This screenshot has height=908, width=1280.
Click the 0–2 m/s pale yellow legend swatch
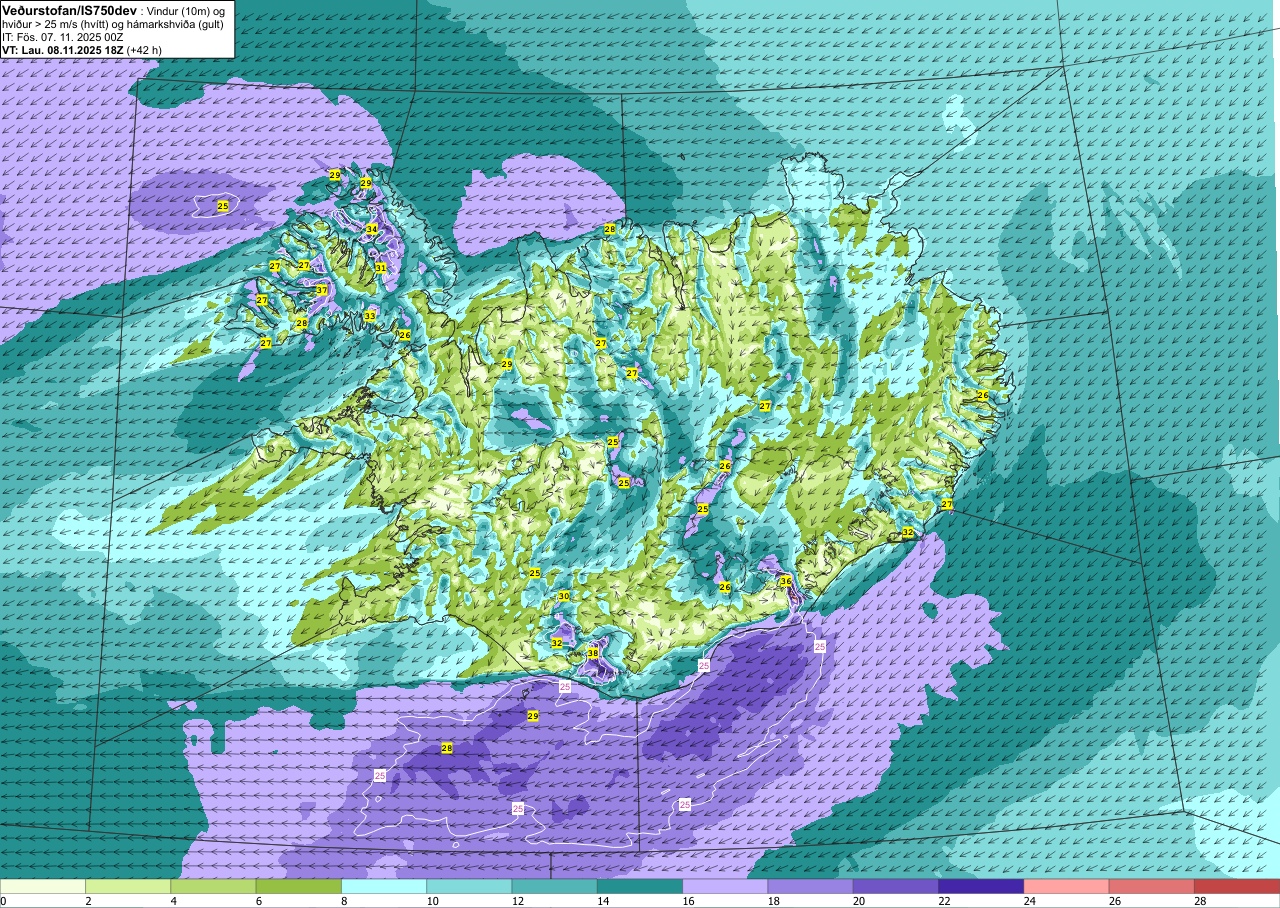(43, 886)
